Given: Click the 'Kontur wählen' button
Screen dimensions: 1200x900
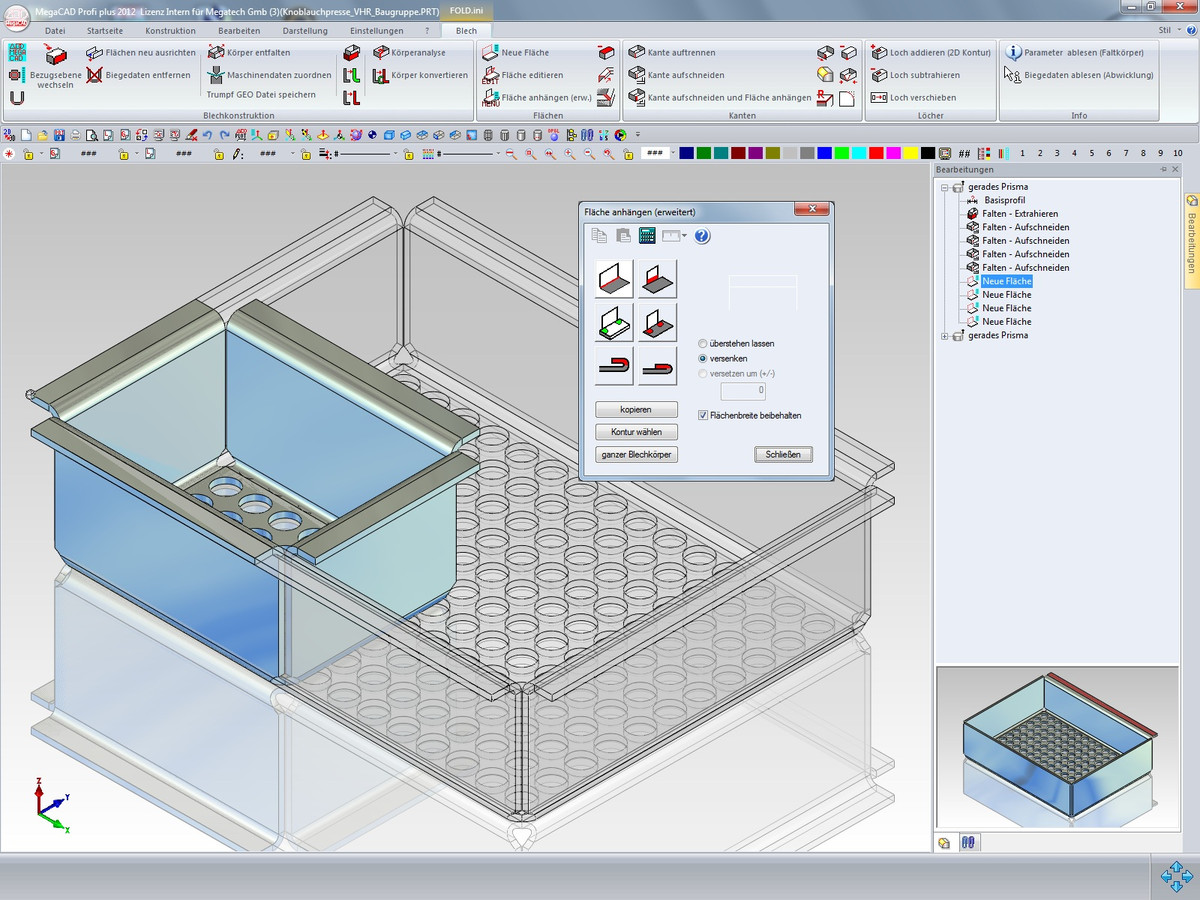Looking at the screenshot, I should [x=636, y=432].
